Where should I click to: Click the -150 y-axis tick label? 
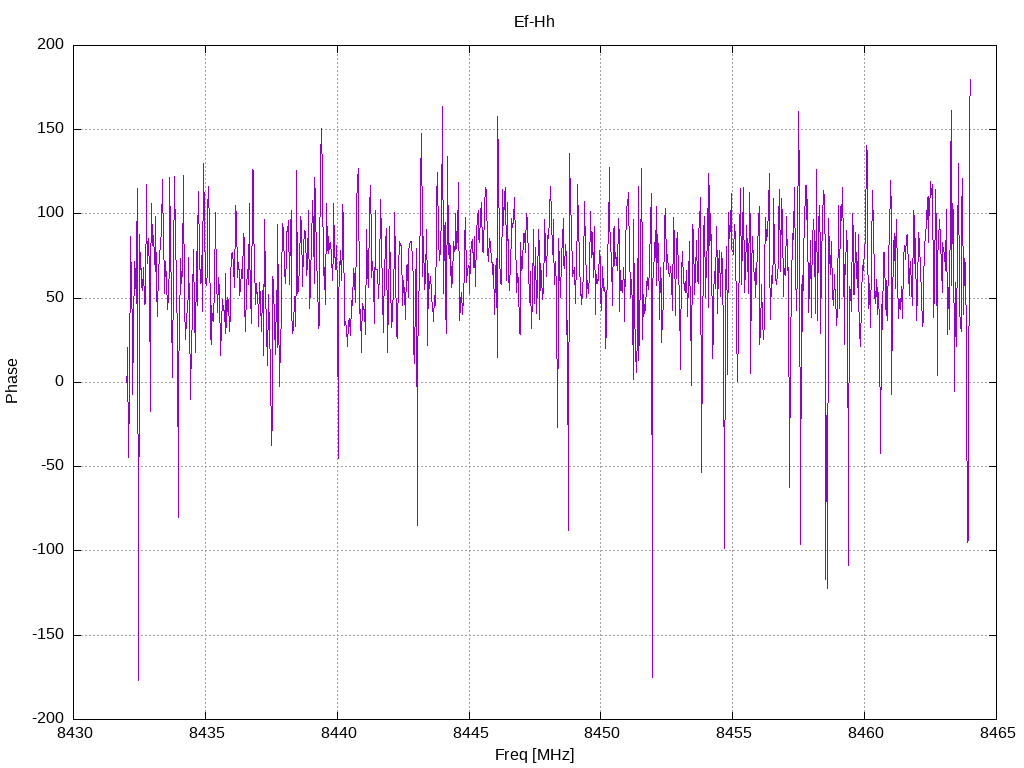click(48, 634)
